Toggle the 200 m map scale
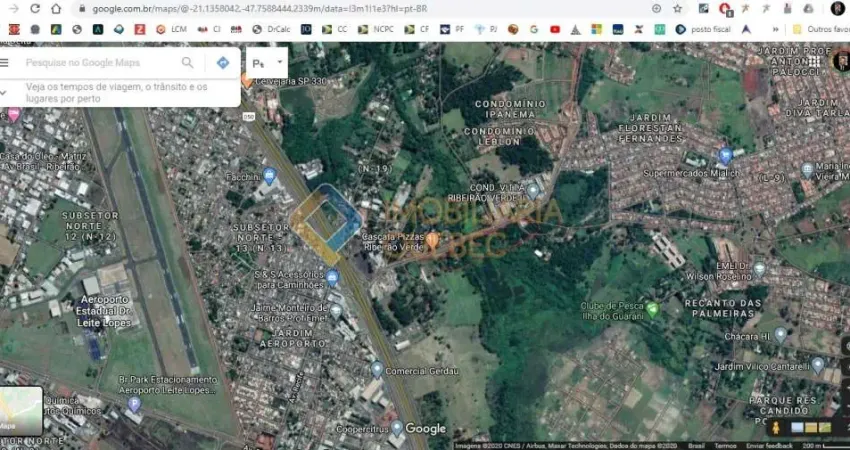 click(x=825, y=446)
